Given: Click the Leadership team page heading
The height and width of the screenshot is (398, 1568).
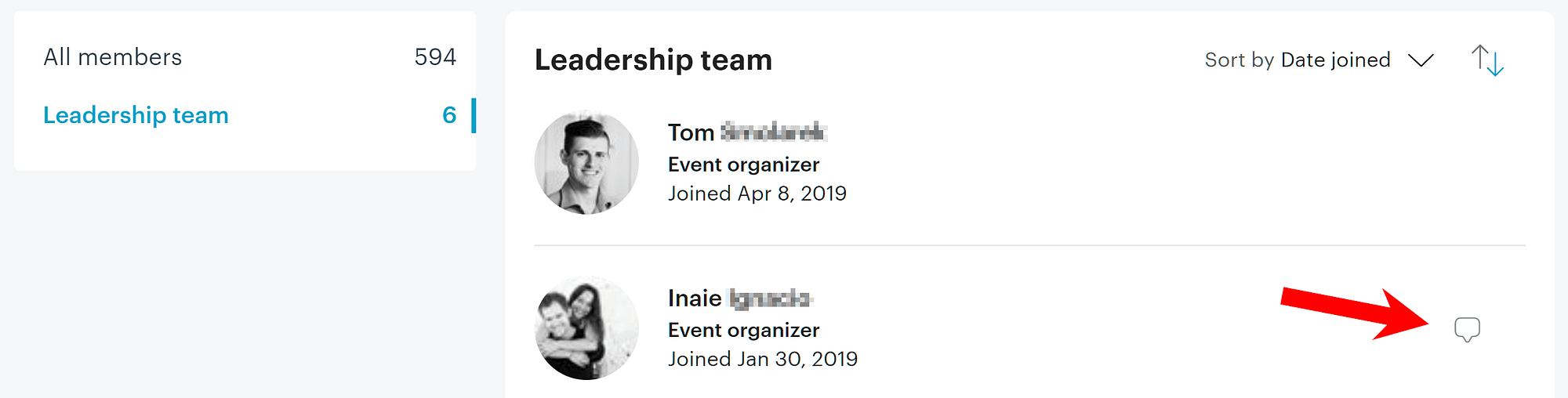Looking at the screenshot, I should pos(653,60).
